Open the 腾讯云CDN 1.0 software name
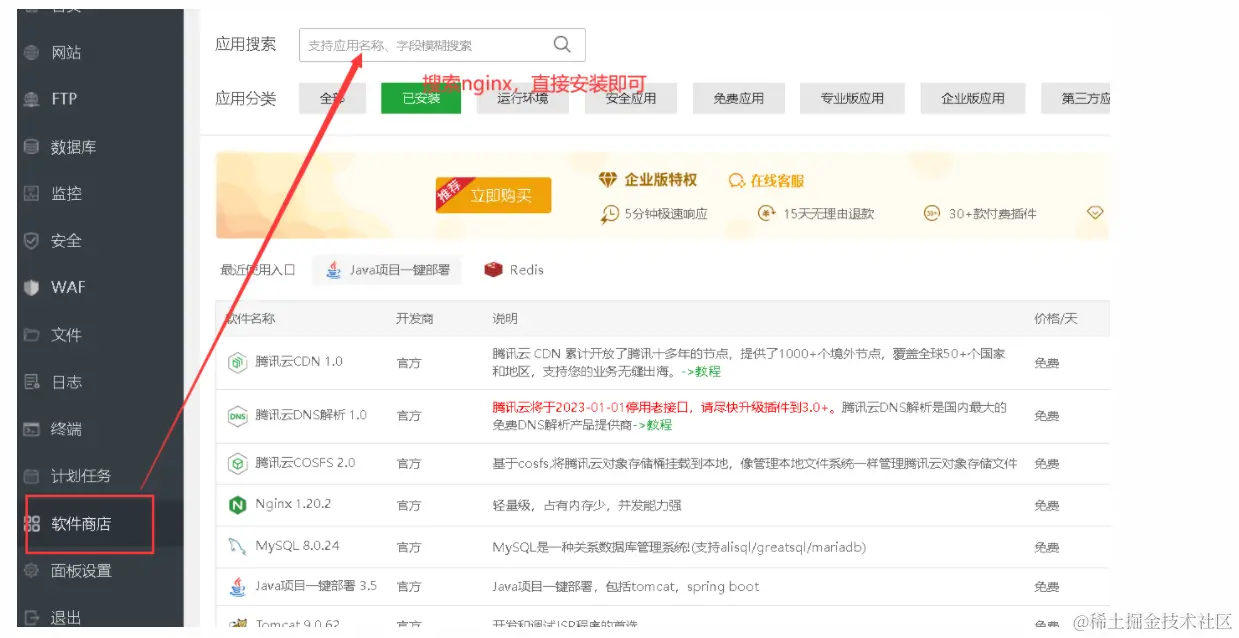1239x638 pixels. pyautogui.click(x=299, y=361)
